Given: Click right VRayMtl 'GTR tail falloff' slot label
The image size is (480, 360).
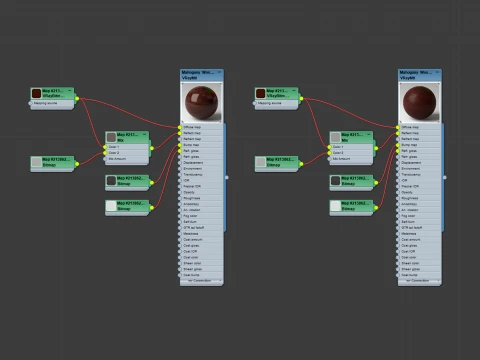Looking at the screenshot, I should [412, 228].
